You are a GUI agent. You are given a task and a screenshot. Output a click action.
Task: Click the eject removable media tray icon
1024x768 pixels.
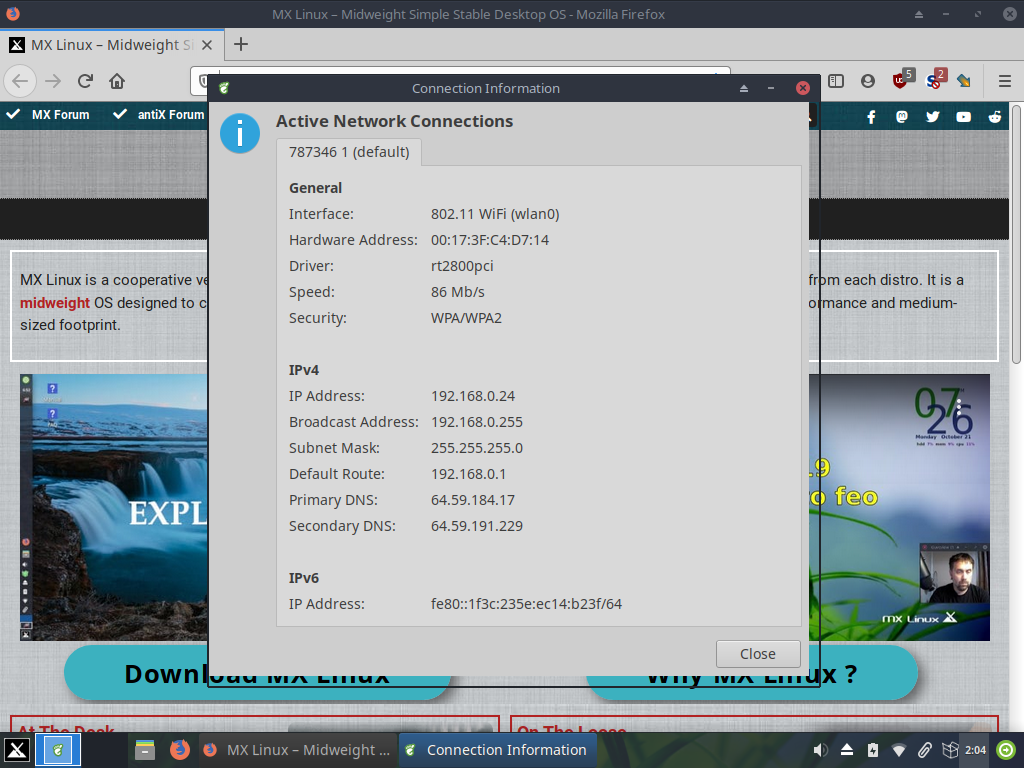847,750
